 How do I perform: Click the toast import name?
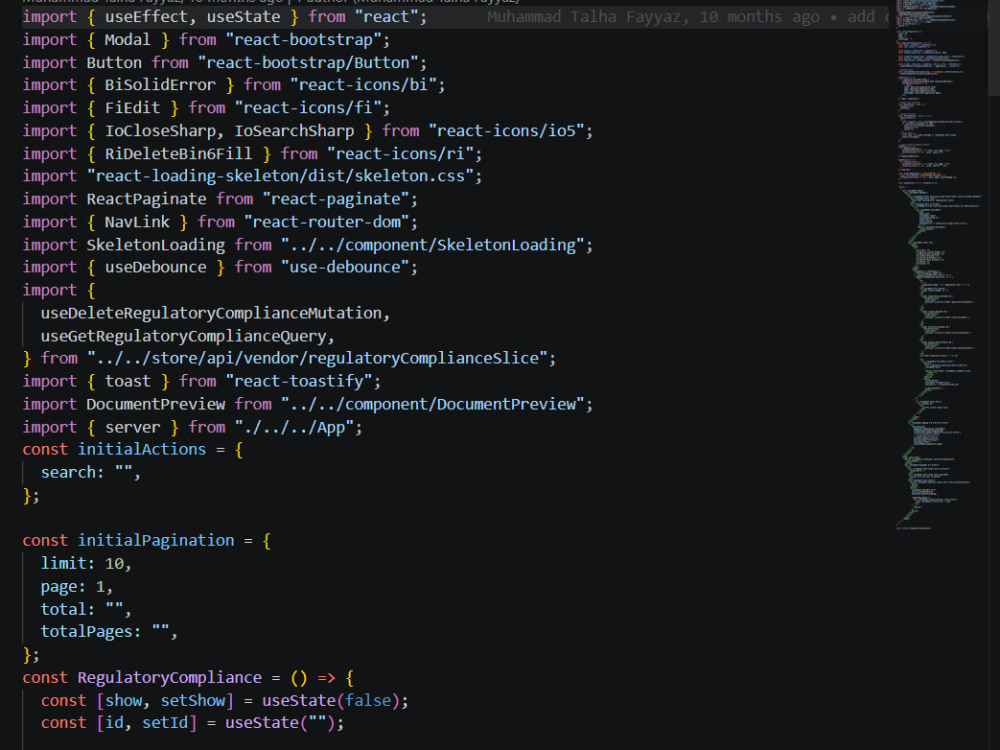[128, 381]
